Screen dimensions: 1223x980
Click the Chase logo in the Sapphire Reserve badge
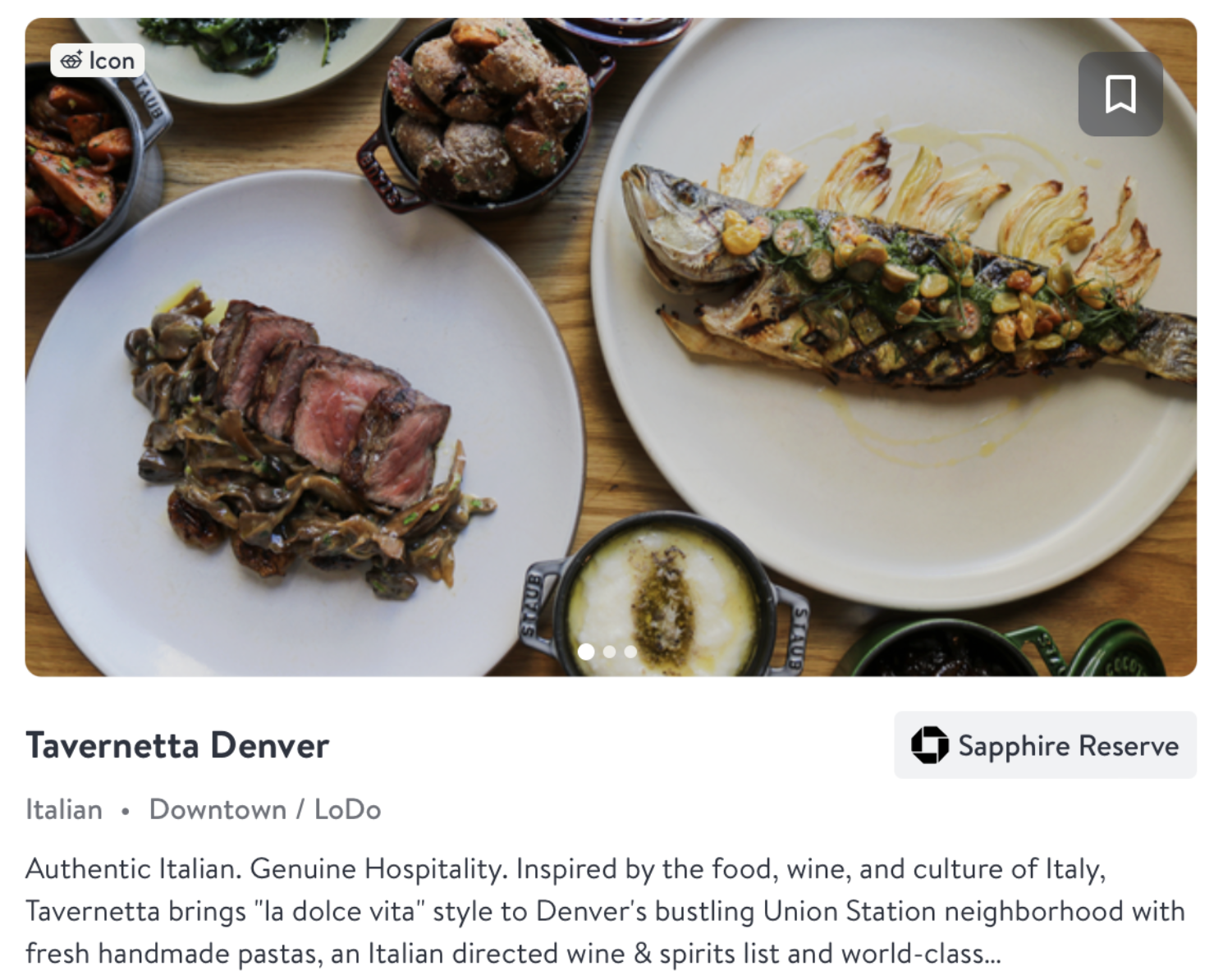click(929, 745)
